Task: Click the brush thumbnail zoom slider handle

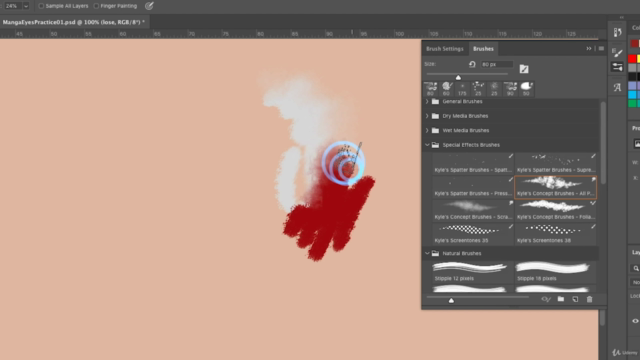Action: point(451,300)
